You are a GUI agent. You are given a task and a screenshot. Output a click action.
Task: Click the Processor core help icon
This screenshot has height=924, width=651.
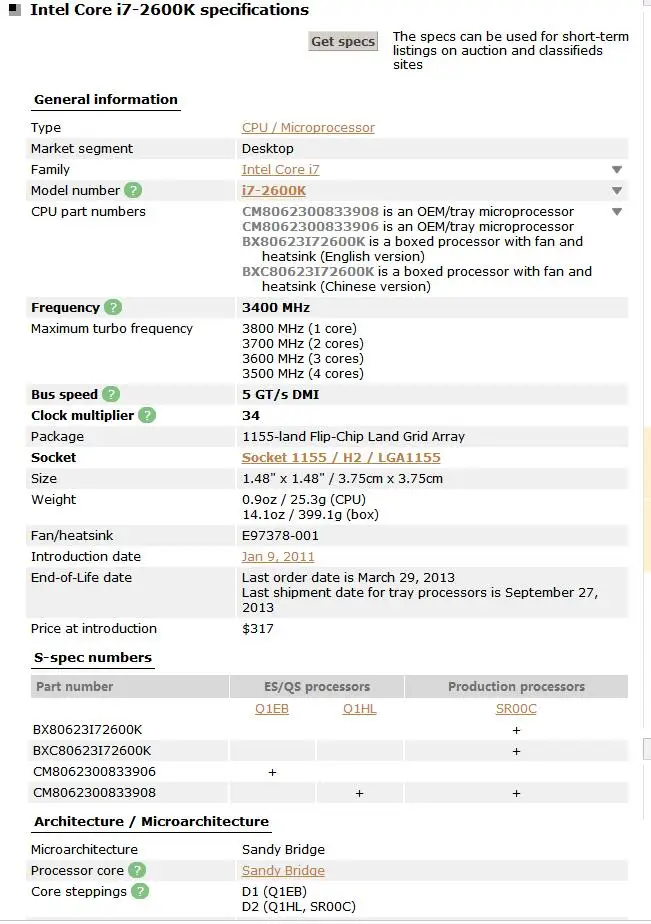pos(137,871)
